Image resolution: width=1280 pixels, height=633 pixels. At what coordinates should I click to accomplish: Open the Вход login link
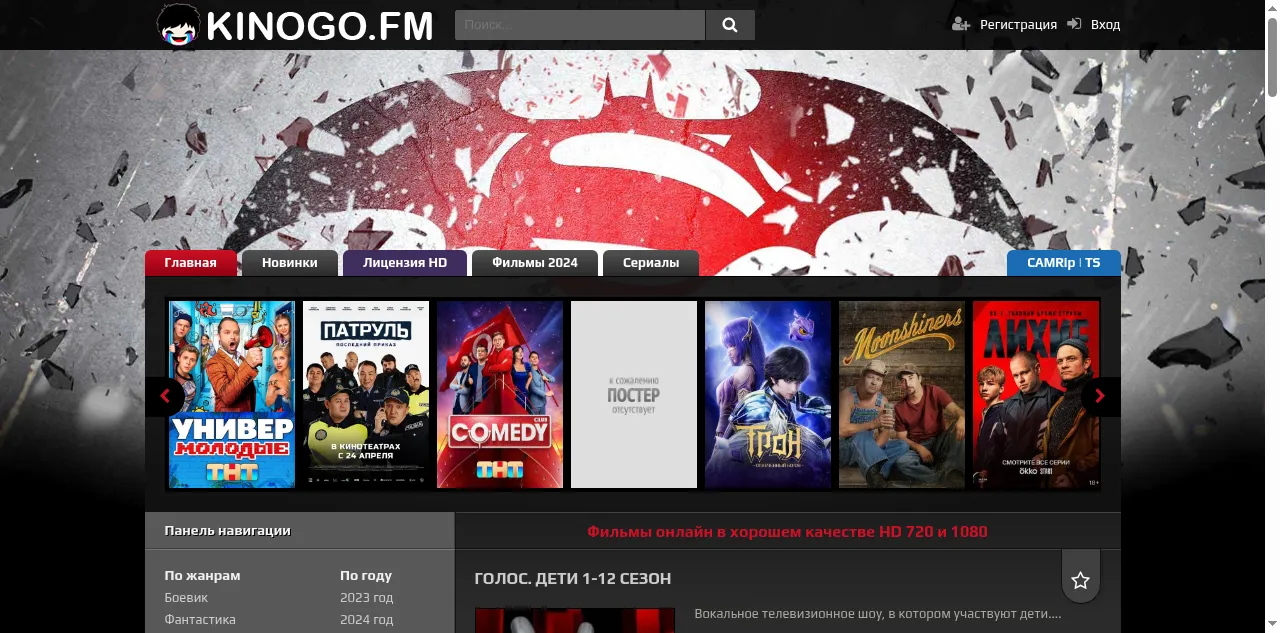[1105, 24]
